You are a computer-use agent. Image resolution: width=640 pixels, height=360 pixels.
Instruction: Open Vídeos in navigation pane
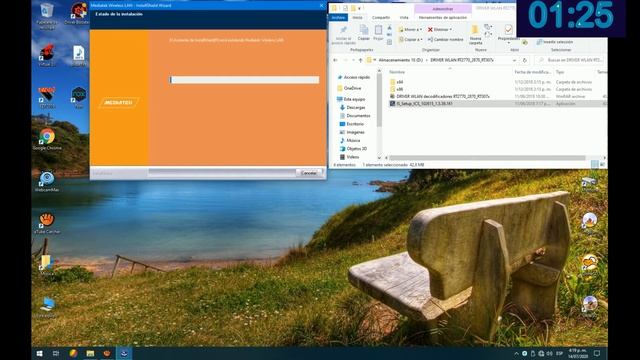click(352, 157)
